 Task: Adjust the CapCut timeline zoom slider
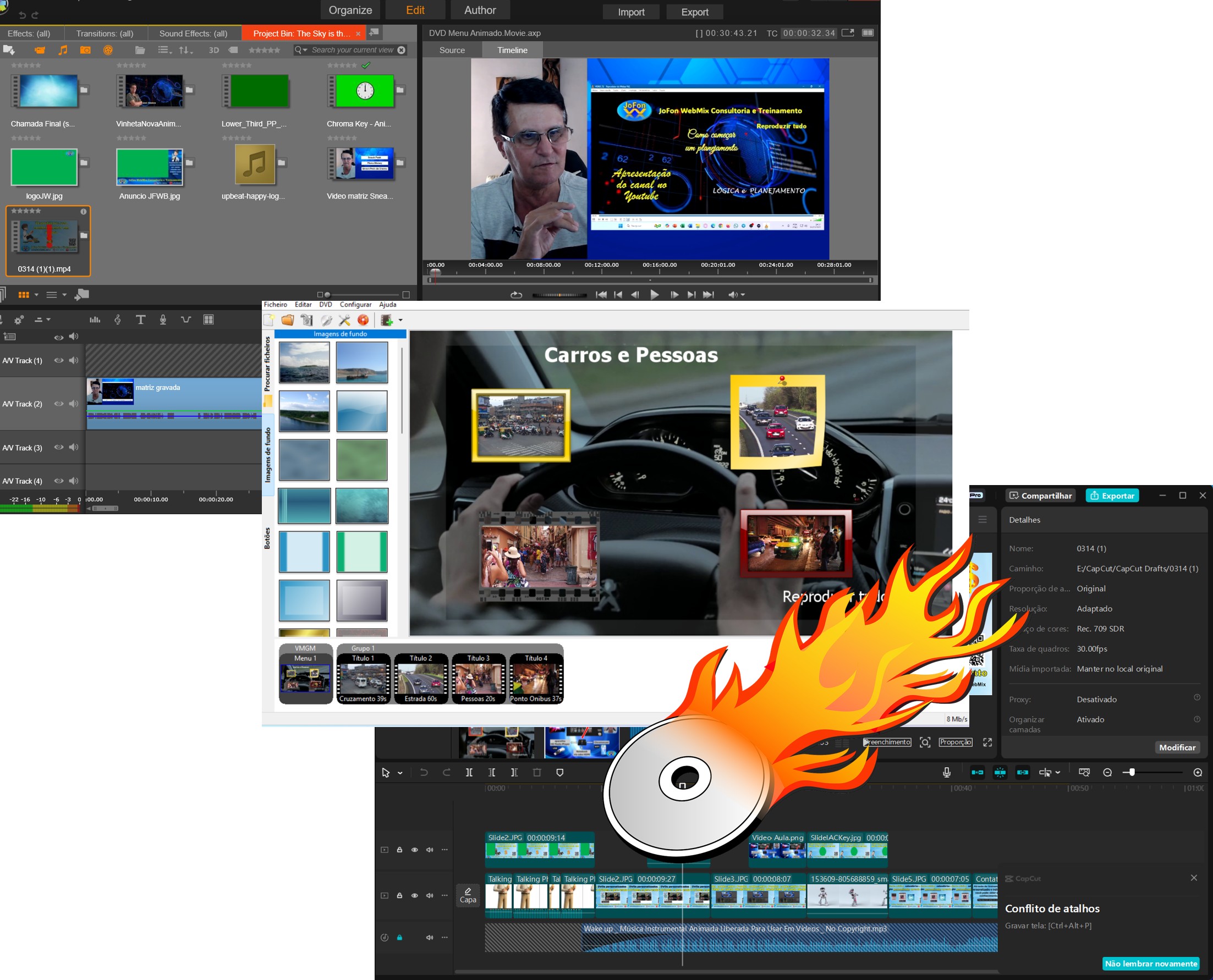1131,772
